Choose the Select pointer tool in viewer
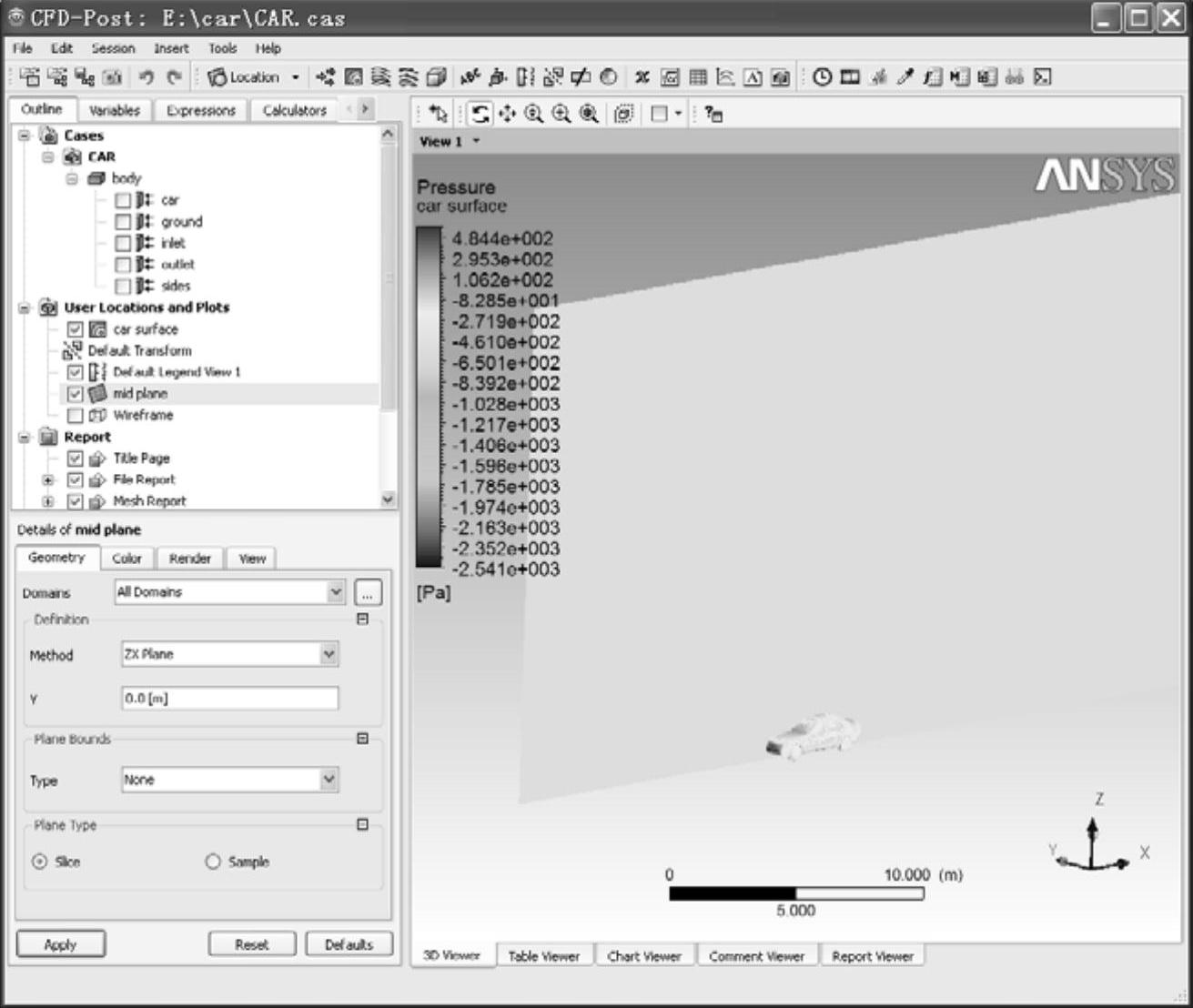The image size is (1193, 1008). (439, 114)
